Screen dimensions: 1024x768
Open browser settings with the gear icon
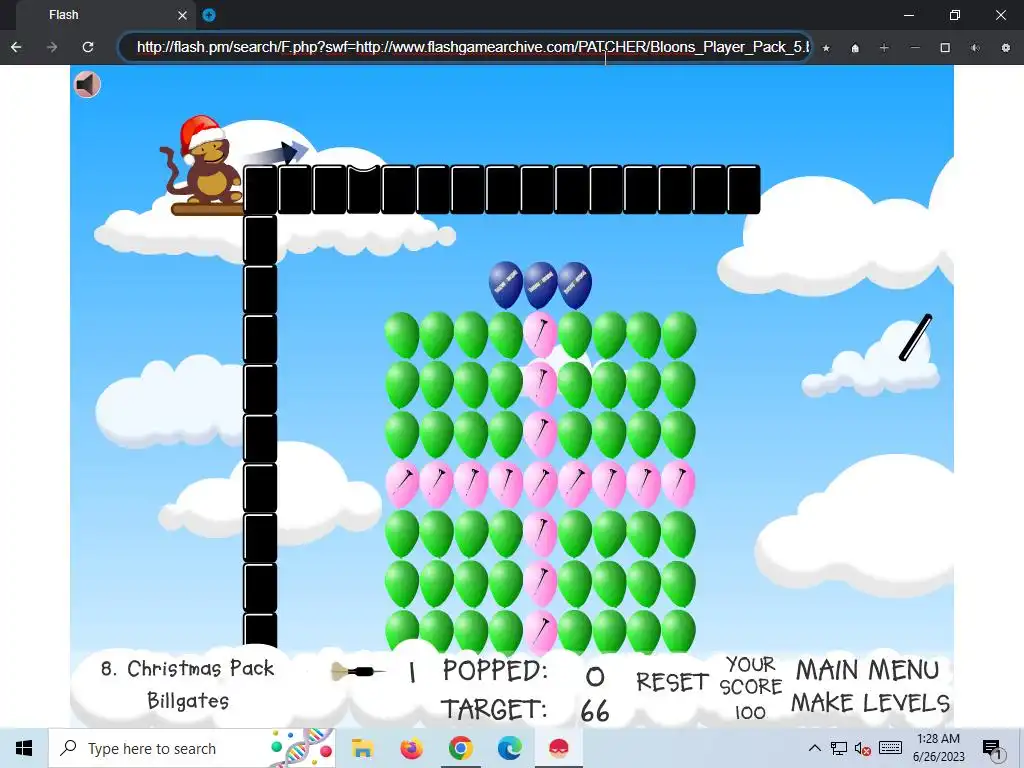pyautogui.click(x=1006, y=48)
